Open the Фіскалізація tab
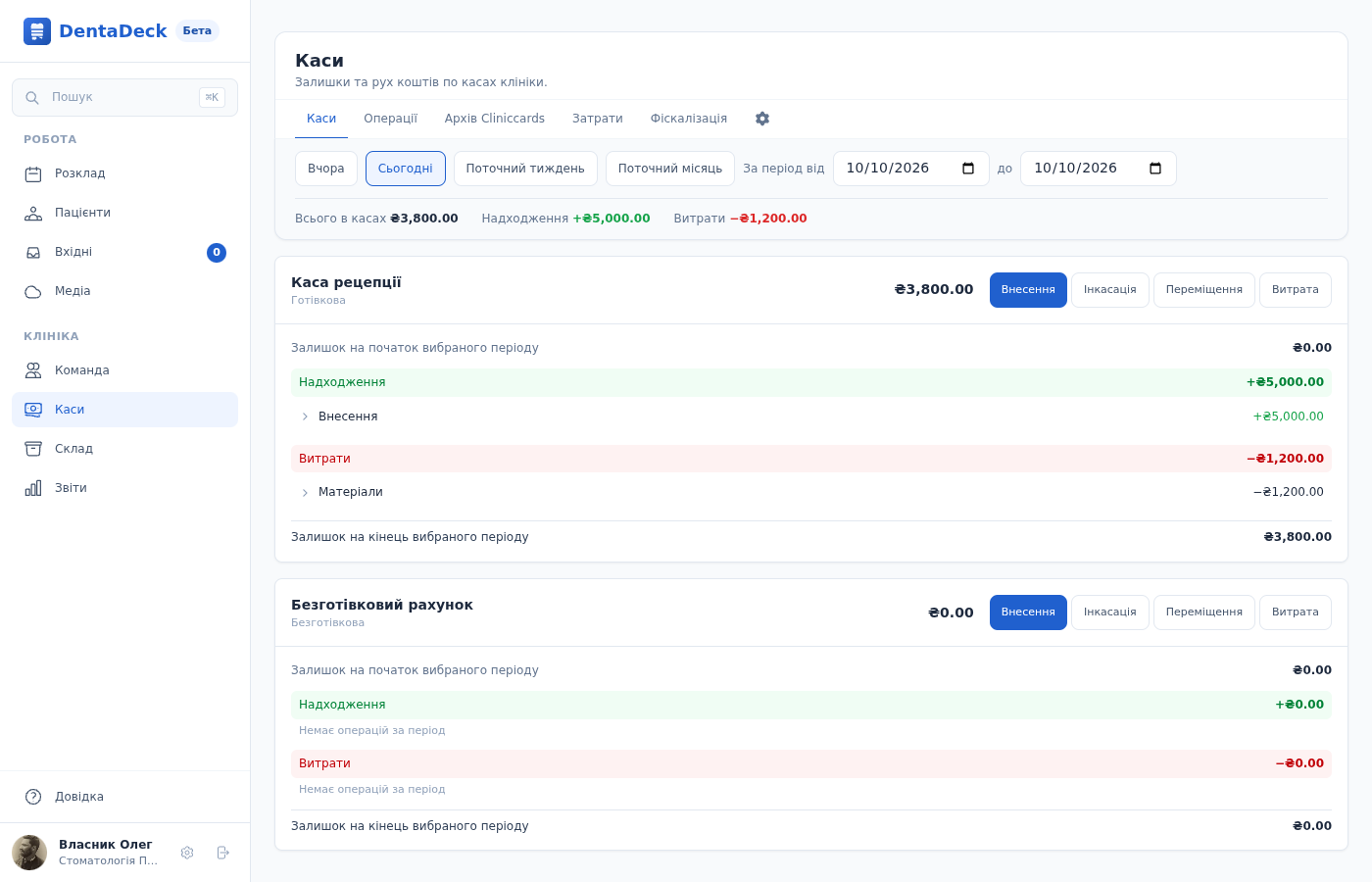The height and width of the screenshot is (882, 1372). [689, 119]
